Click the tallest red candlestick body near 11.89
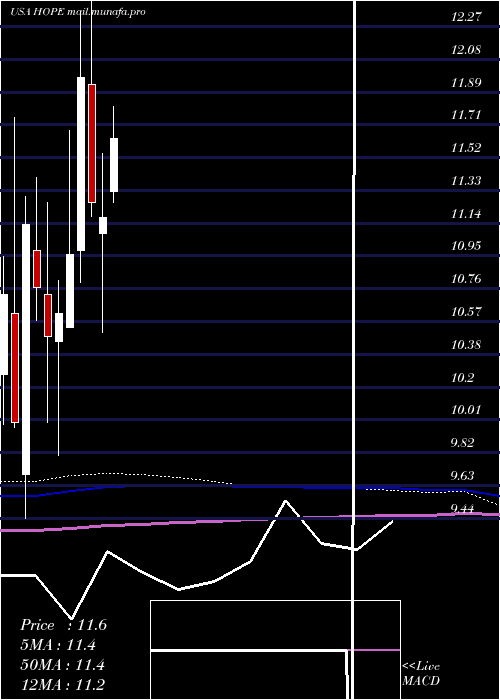Viewport: 500px width, 700px height. 92,143
